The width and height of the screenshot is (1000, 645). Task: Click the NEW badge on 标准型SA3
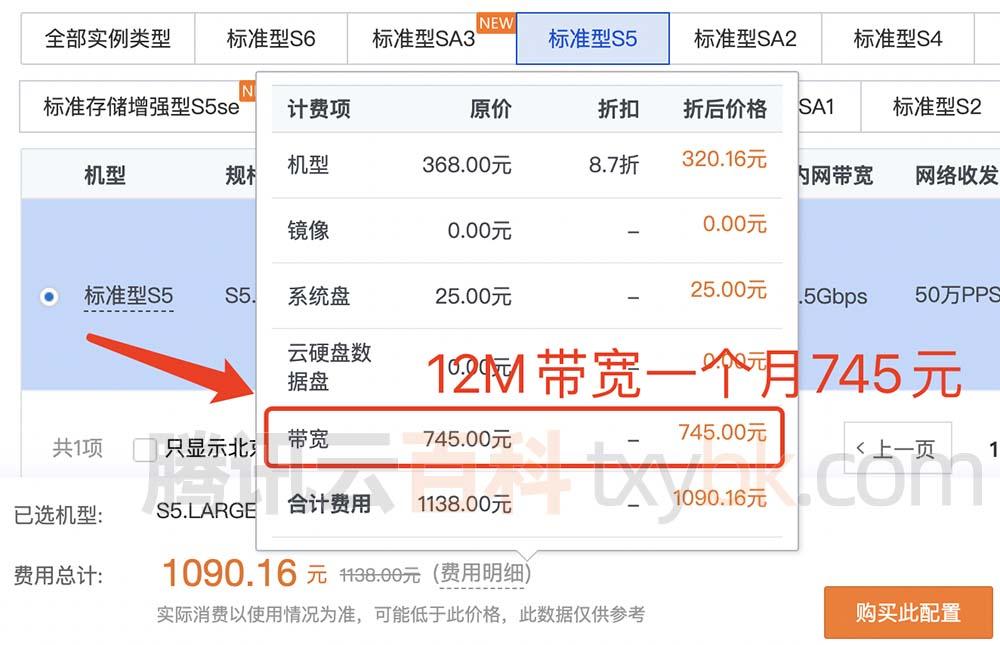click(496, 24)
